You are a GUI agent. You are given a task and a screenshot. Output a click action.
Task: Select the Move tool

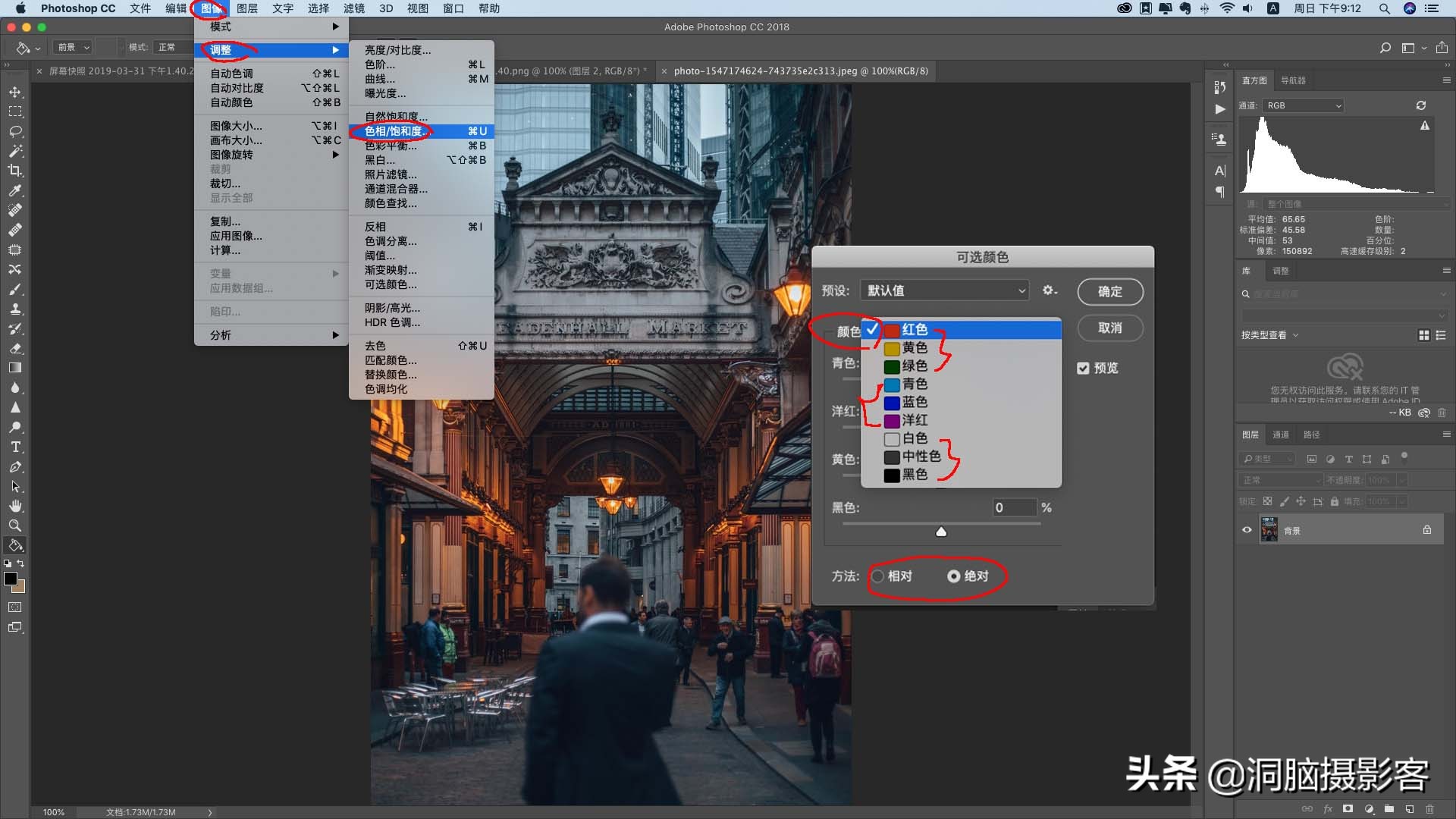15,92
